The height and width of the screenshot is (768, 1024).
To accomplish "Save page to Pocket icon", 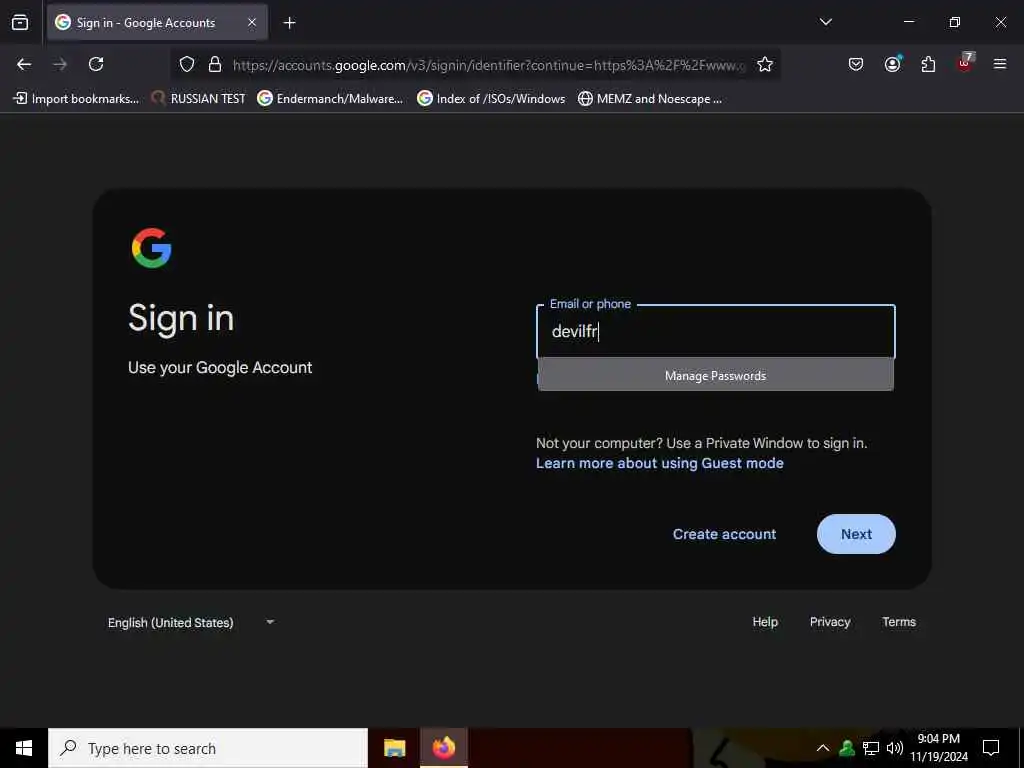I will click(856, 64).
